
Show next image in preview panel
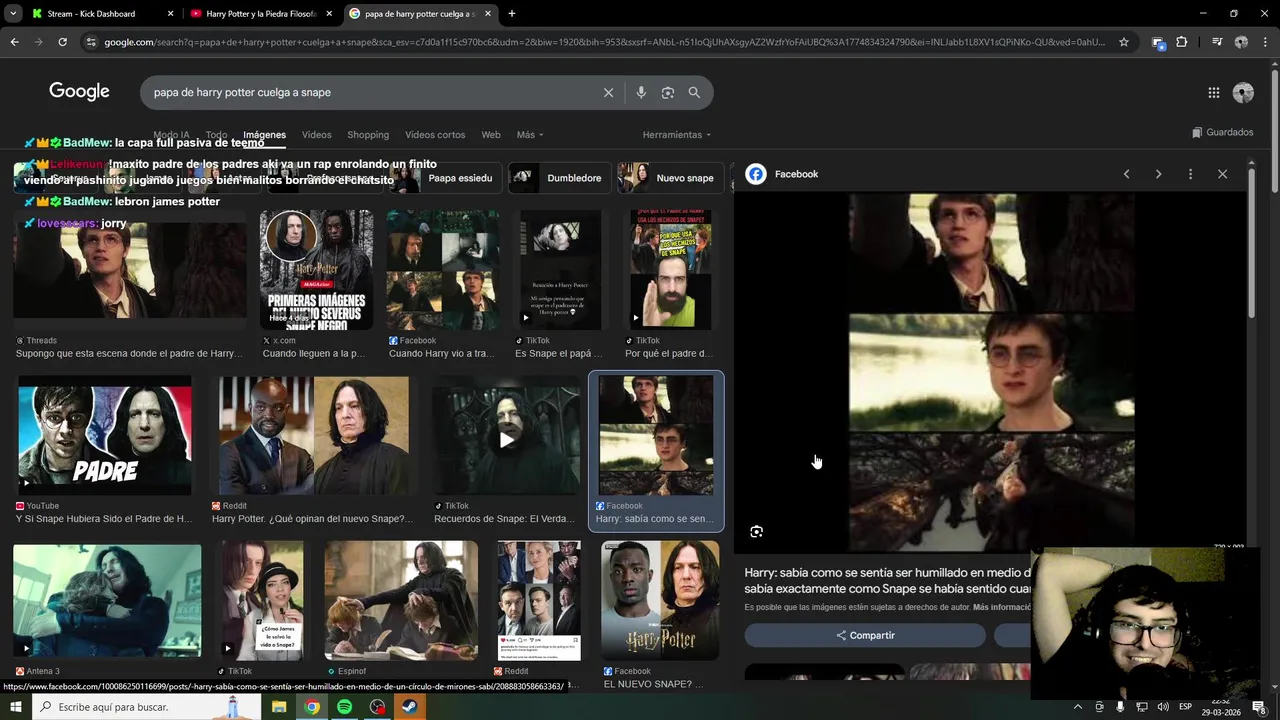coord(1158,174)
